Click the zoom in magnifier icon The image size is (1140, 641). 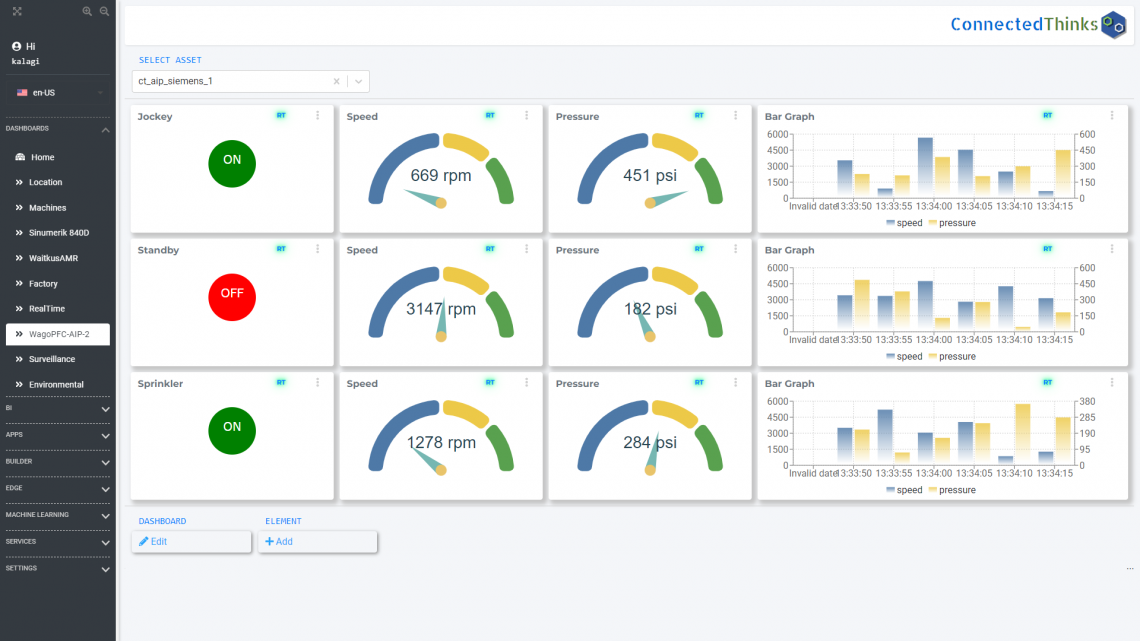pos(87,11)
